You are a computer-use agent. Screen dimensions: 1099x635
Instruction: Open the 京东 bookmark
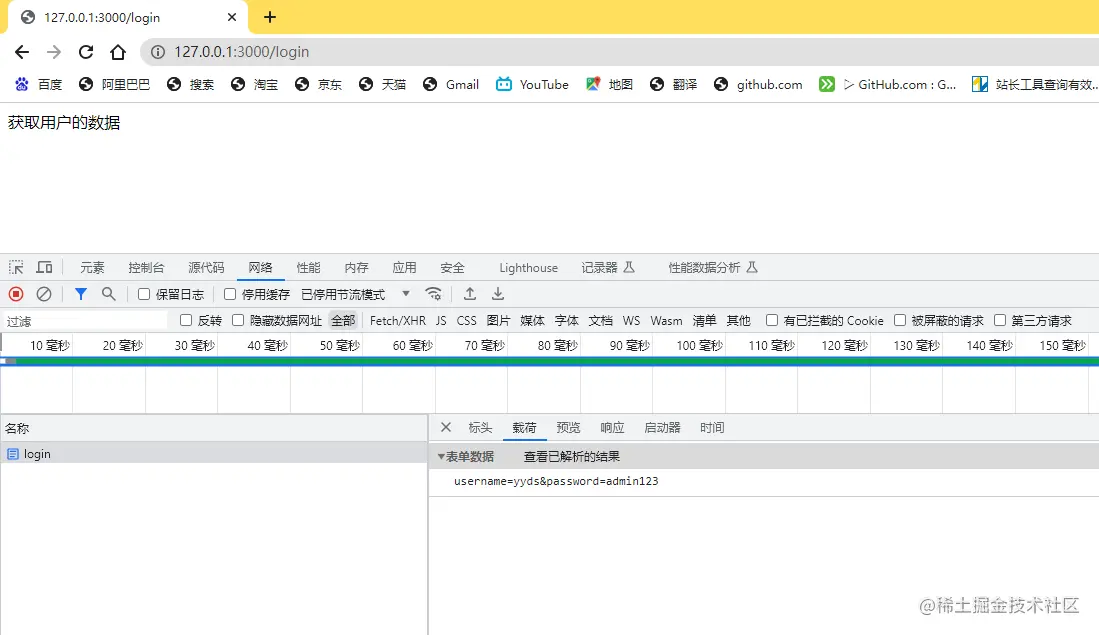(x=318, y=85)
